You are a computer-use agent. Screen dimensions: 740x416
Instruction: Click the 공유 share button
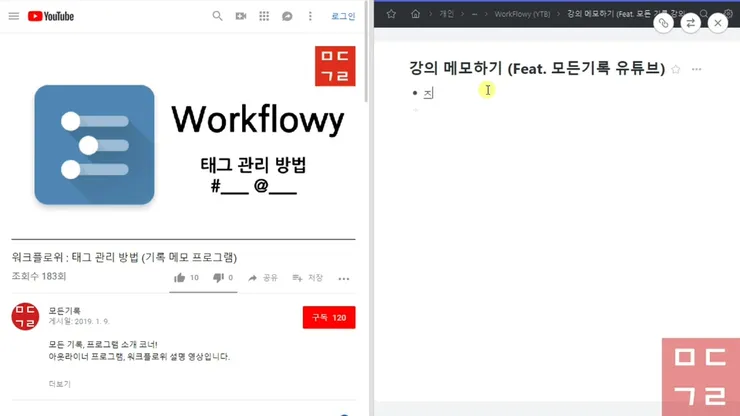(263, 278)
